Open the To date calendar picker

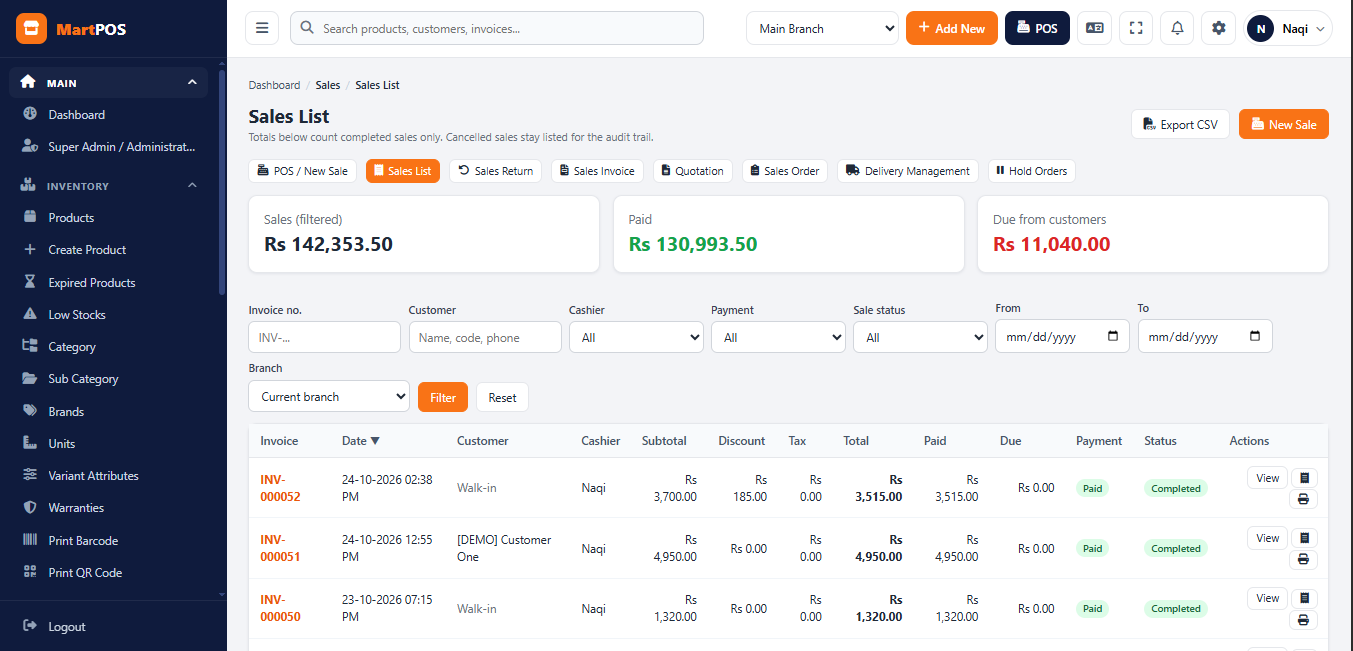coord(1255,337)
